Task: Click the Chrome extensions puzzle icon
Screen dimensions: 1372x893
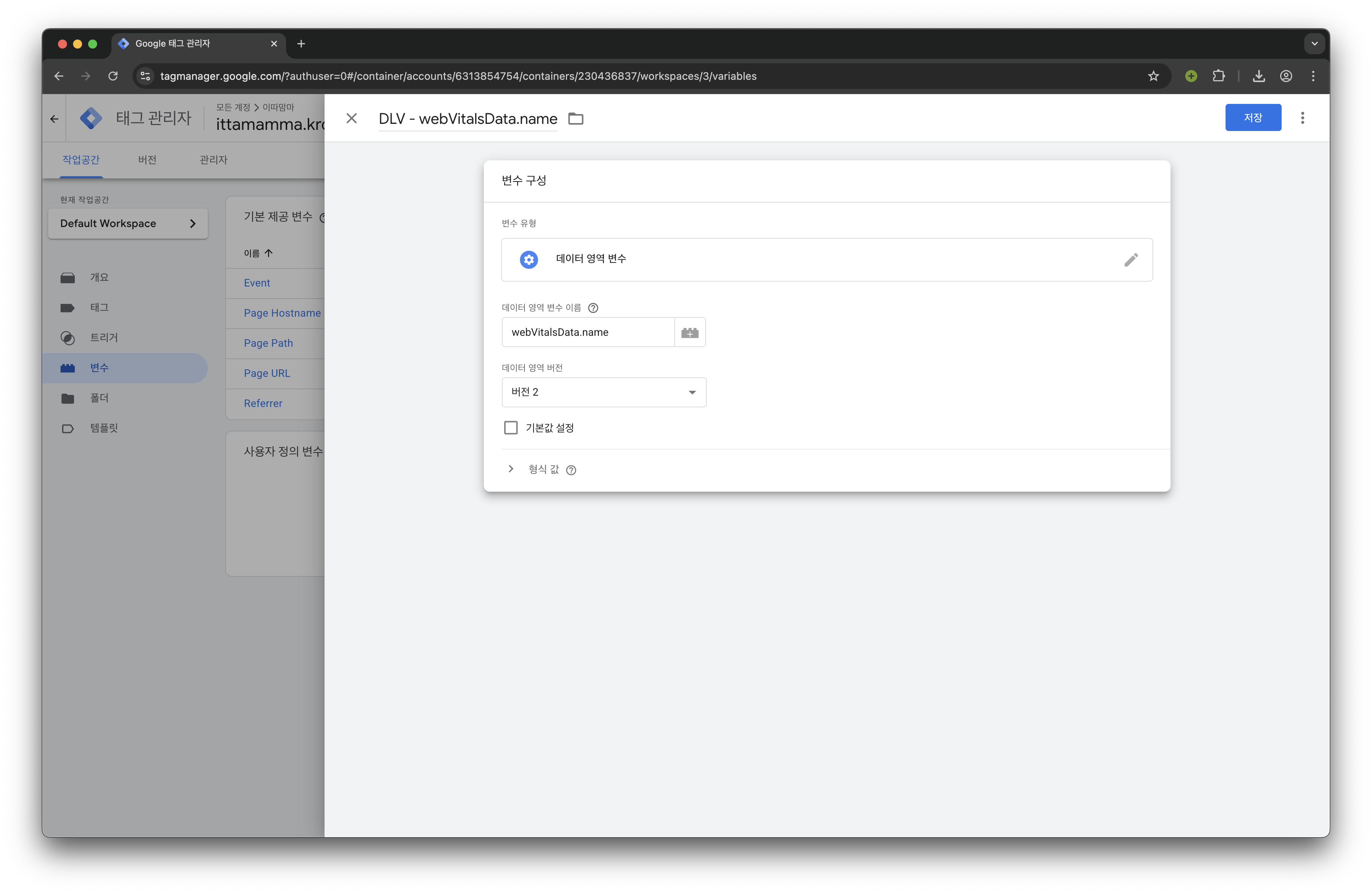Action: pyautogui.click(x=1218, y=76)
